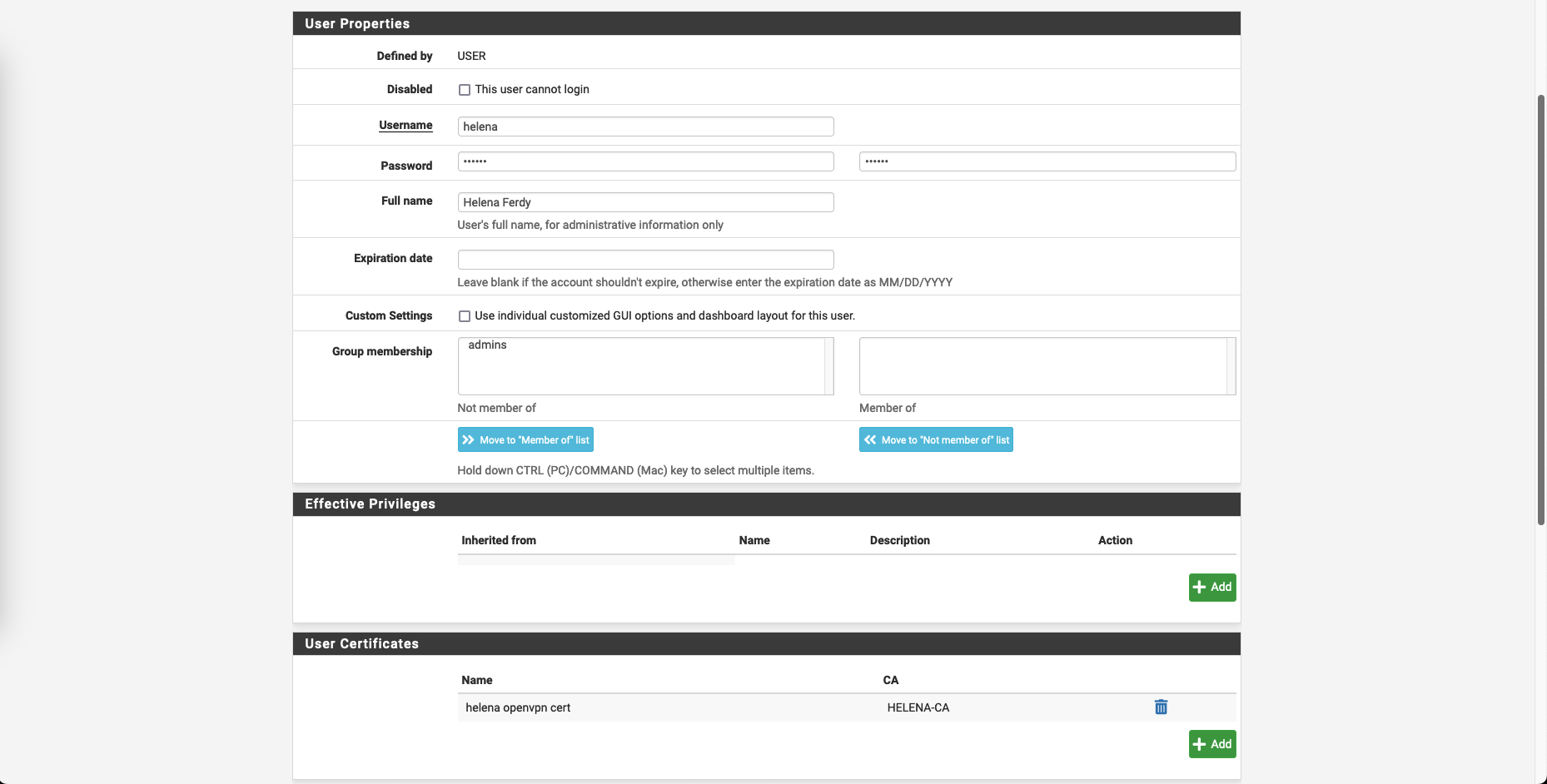
Task: Click the Description column header in privileges
Action: pos(899,541)
